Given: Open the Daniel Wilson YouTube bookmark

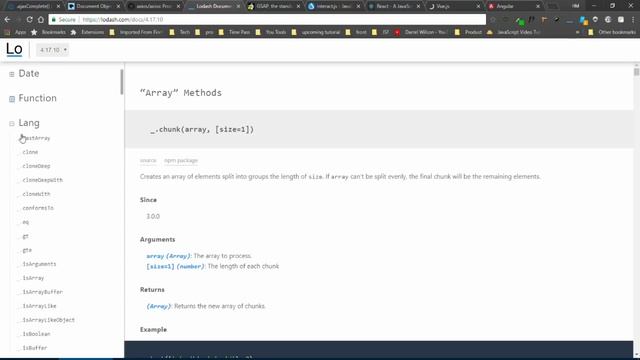Looking at the screenshot, I should click(x=421, y=32).
